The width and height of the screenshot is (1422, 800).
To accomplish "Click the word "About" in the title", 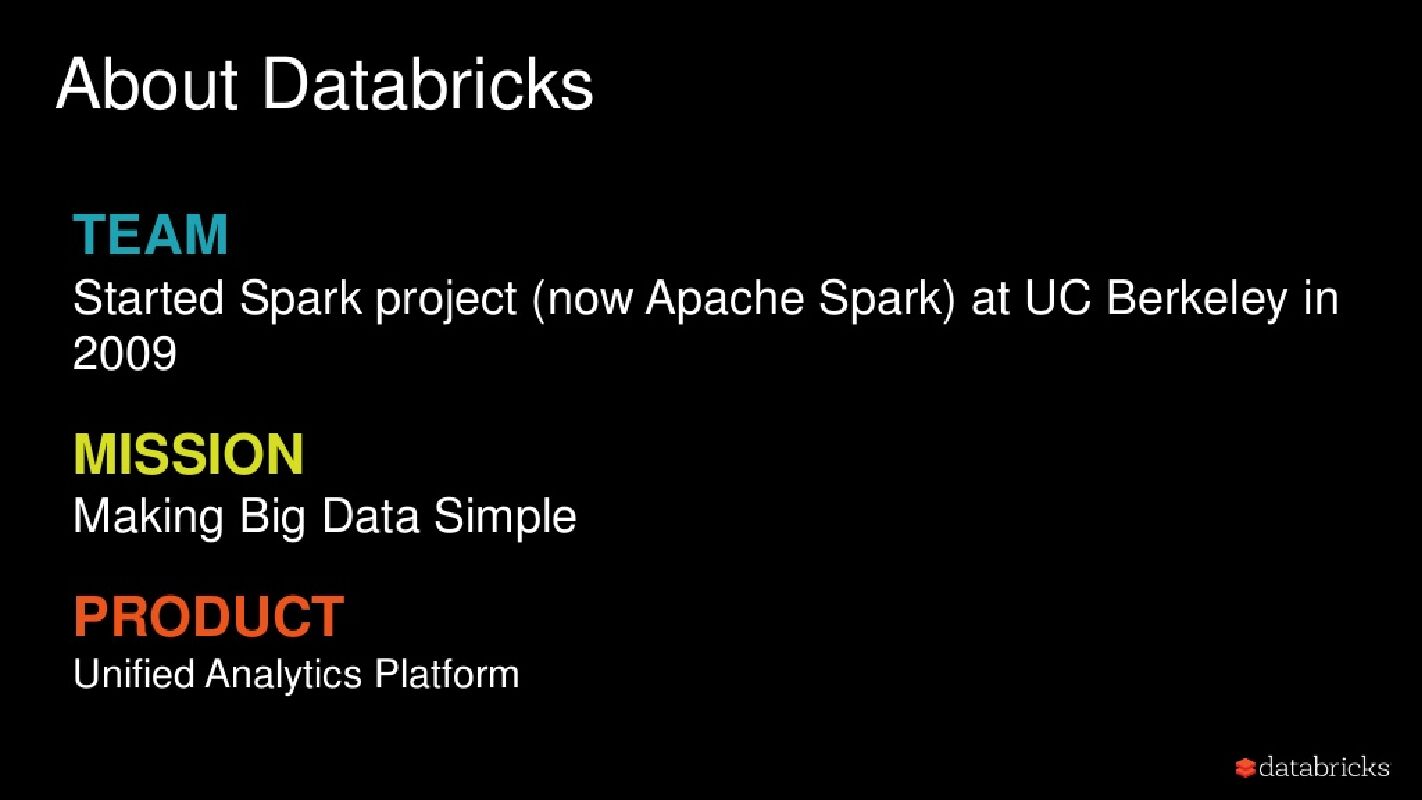I will tap(147, 83).
